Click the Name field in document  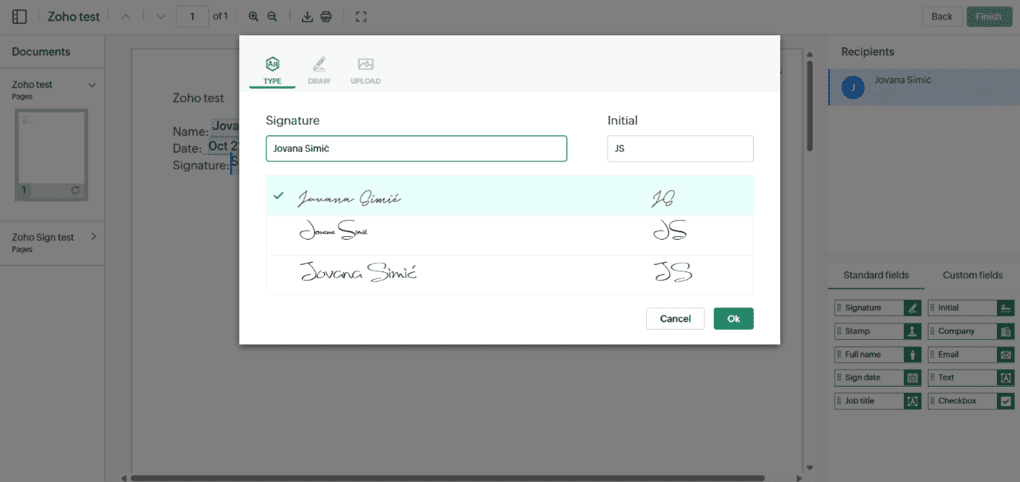pos(226,126)
